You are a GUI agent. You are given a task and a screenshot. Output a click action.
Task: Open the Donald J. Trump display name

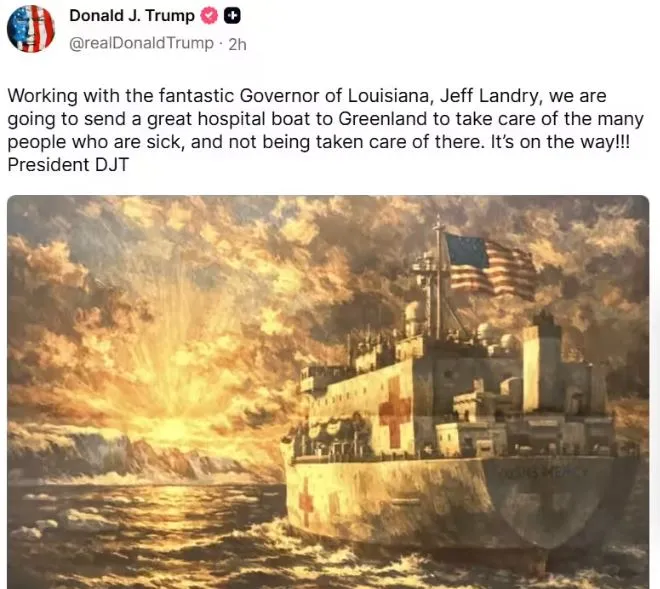[132, 16]
